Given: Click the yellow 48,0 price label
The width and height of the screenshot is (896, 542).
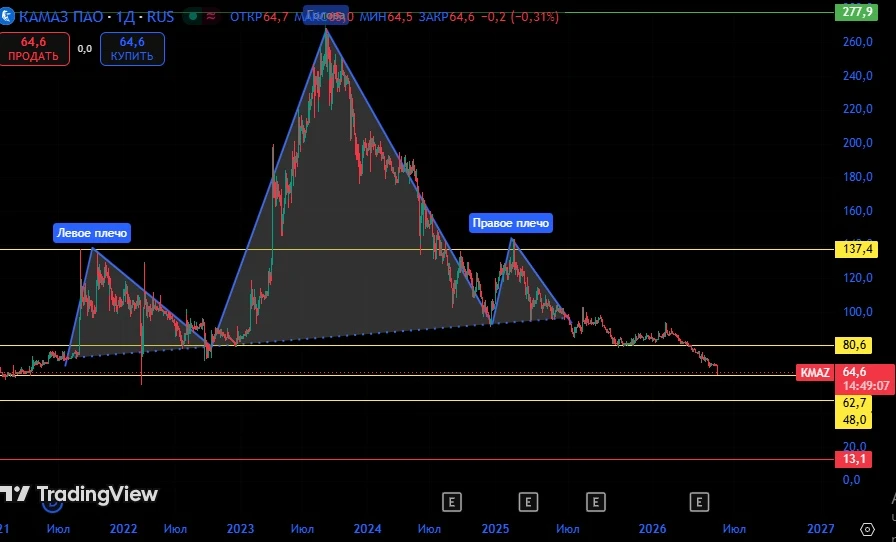Looking at the screenshot, I should (855, 420).
